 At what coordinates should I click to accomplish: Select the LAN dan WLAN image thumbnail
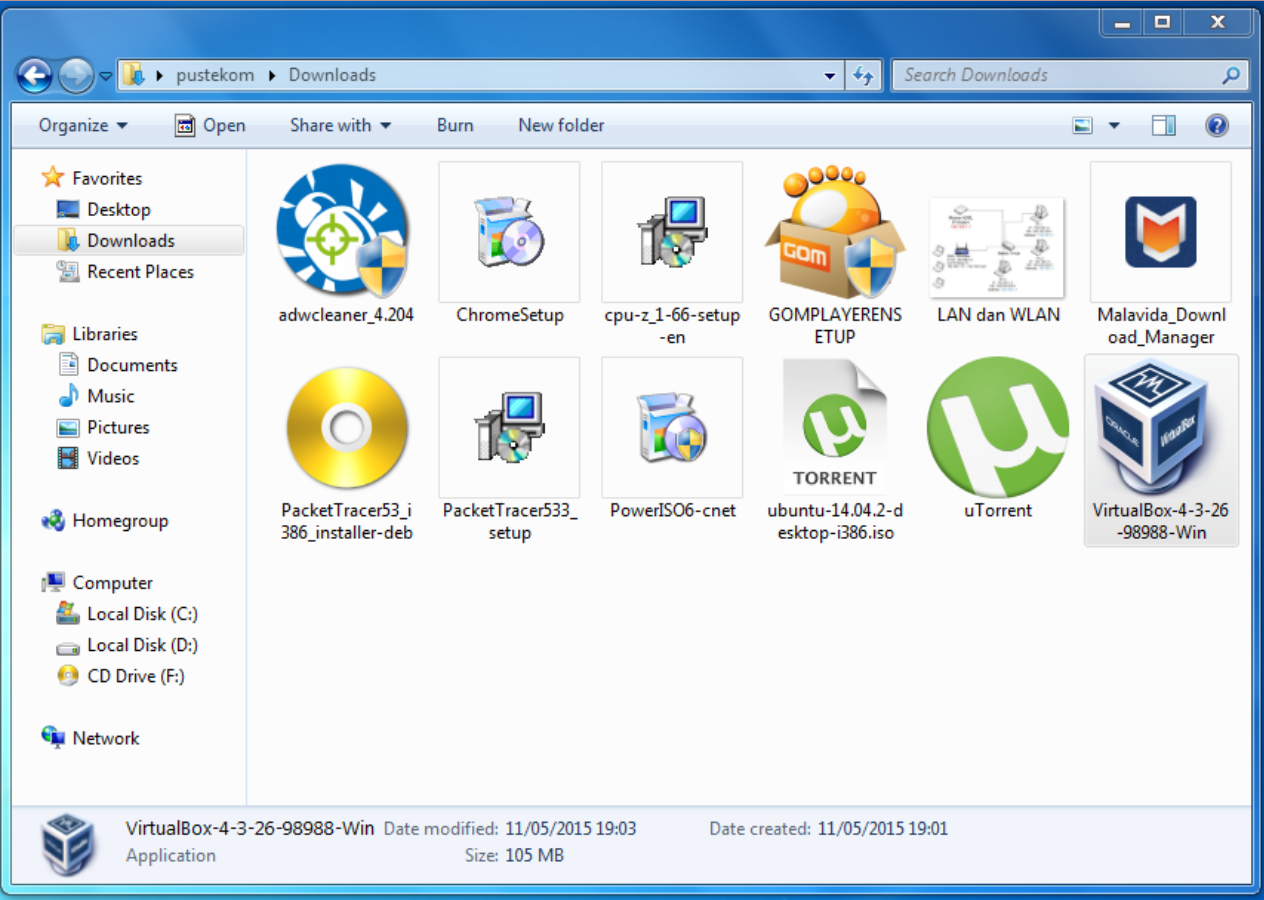tap(998, 247)
